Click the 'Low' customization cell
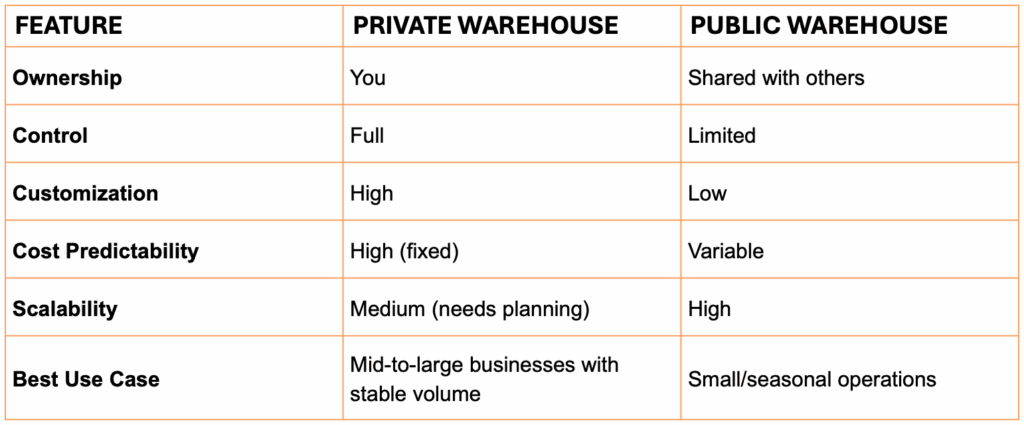Viewport: 1024px width, 425px height. click(707, 194)
